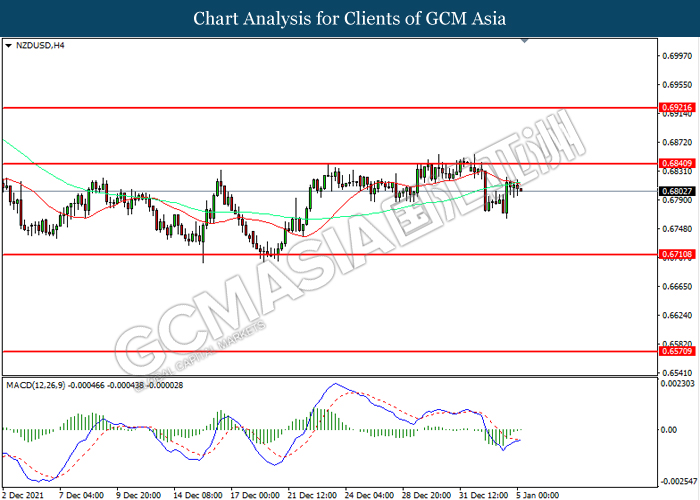Screen dimensions: 700x500
Task: Click the 21 Dec 12:00 time label
Action: 312,495
